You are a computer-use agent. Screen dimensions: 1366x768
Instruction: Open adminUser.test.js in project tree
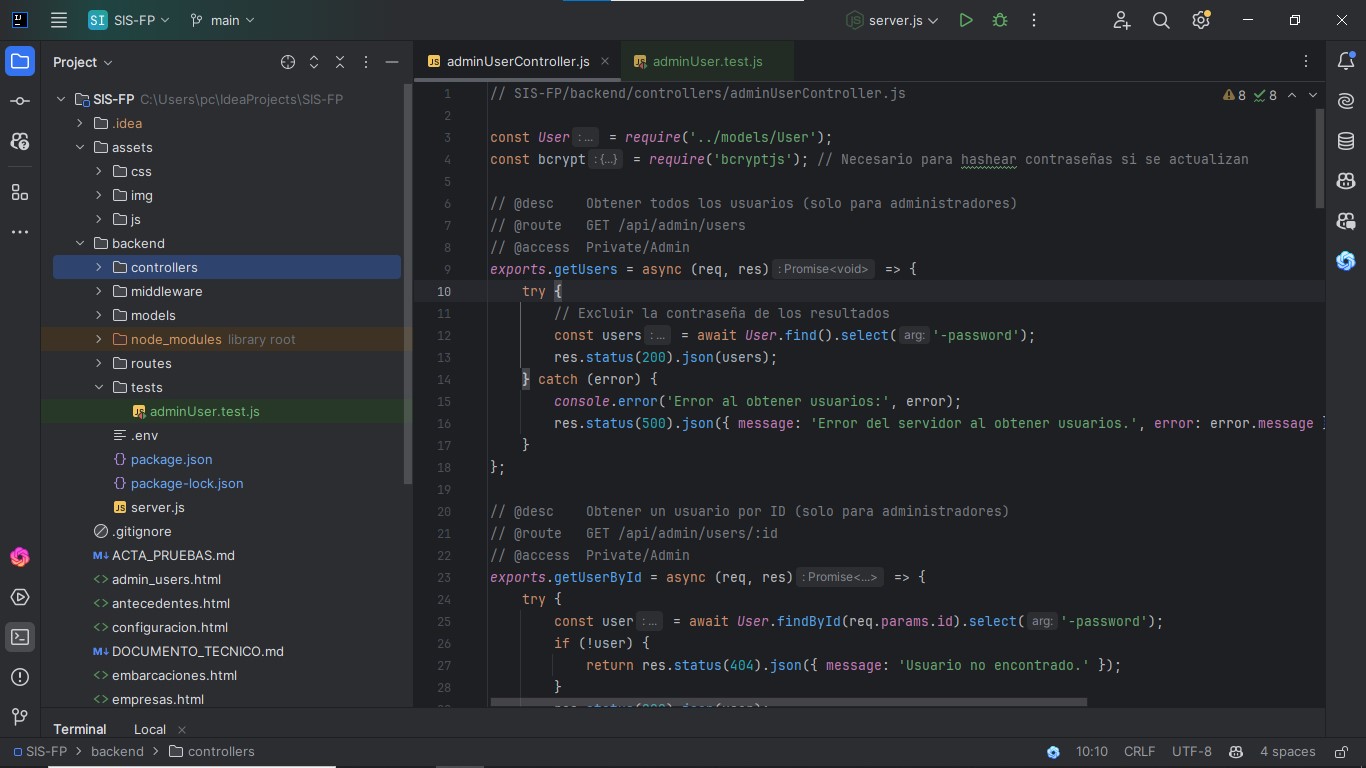click(x=204, y=411)
